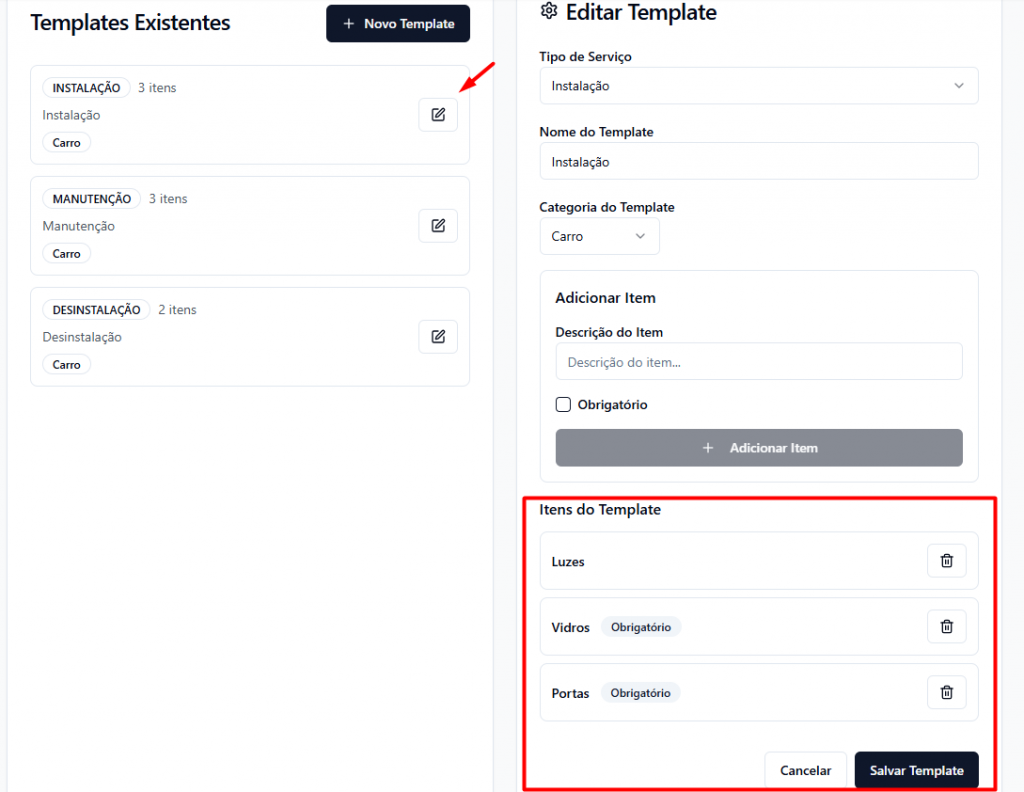Delete the Vidros item with trash icon
This screenshot has width=1024, height=792.
pyautogui.click(x=946, y=627)
